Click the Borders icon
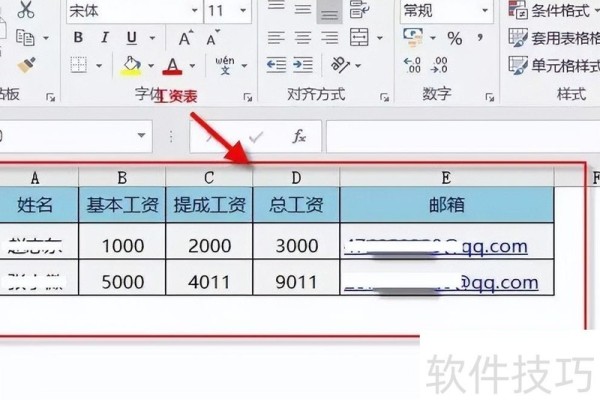Viewport: 600px width, 400px height. coord(79,65)
